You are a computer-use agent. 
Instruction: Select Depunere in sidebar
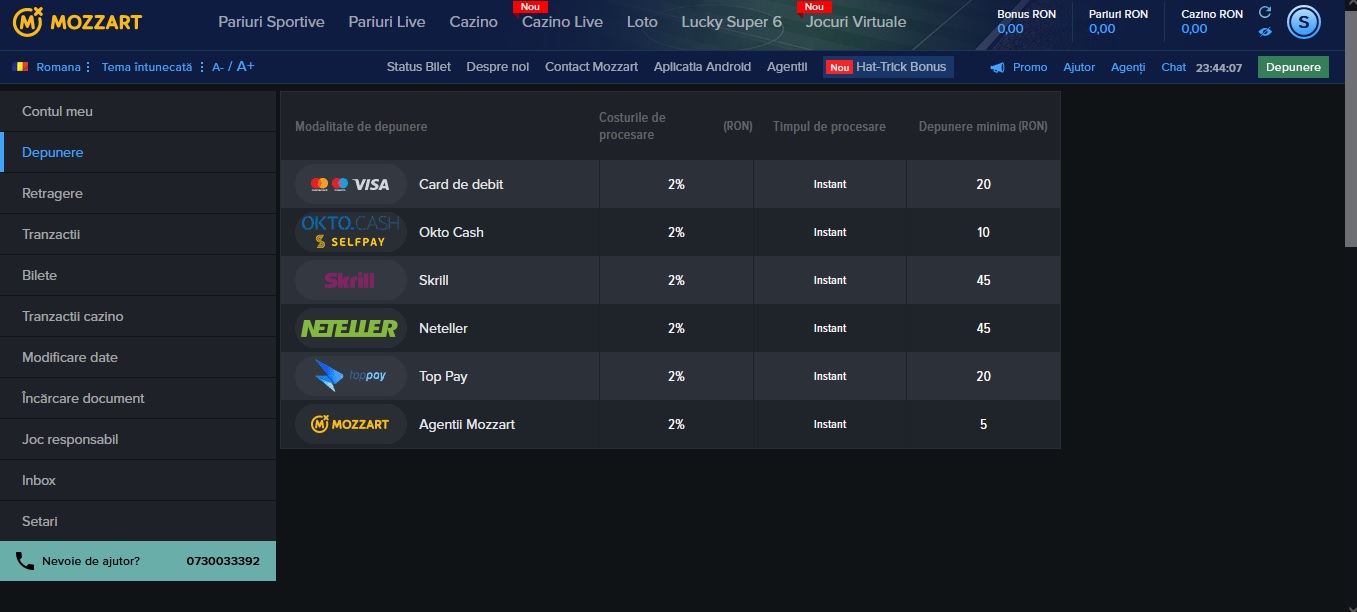[138, 152]
